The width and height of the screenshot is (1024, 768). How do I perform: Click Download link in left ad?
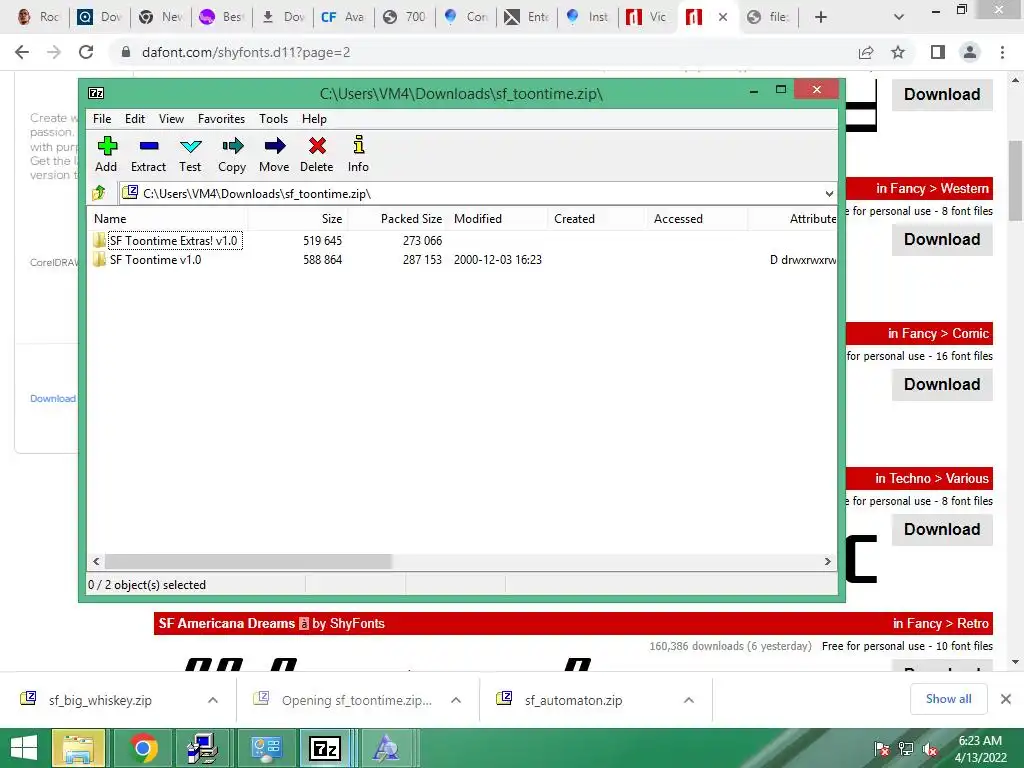pos(53,398)
